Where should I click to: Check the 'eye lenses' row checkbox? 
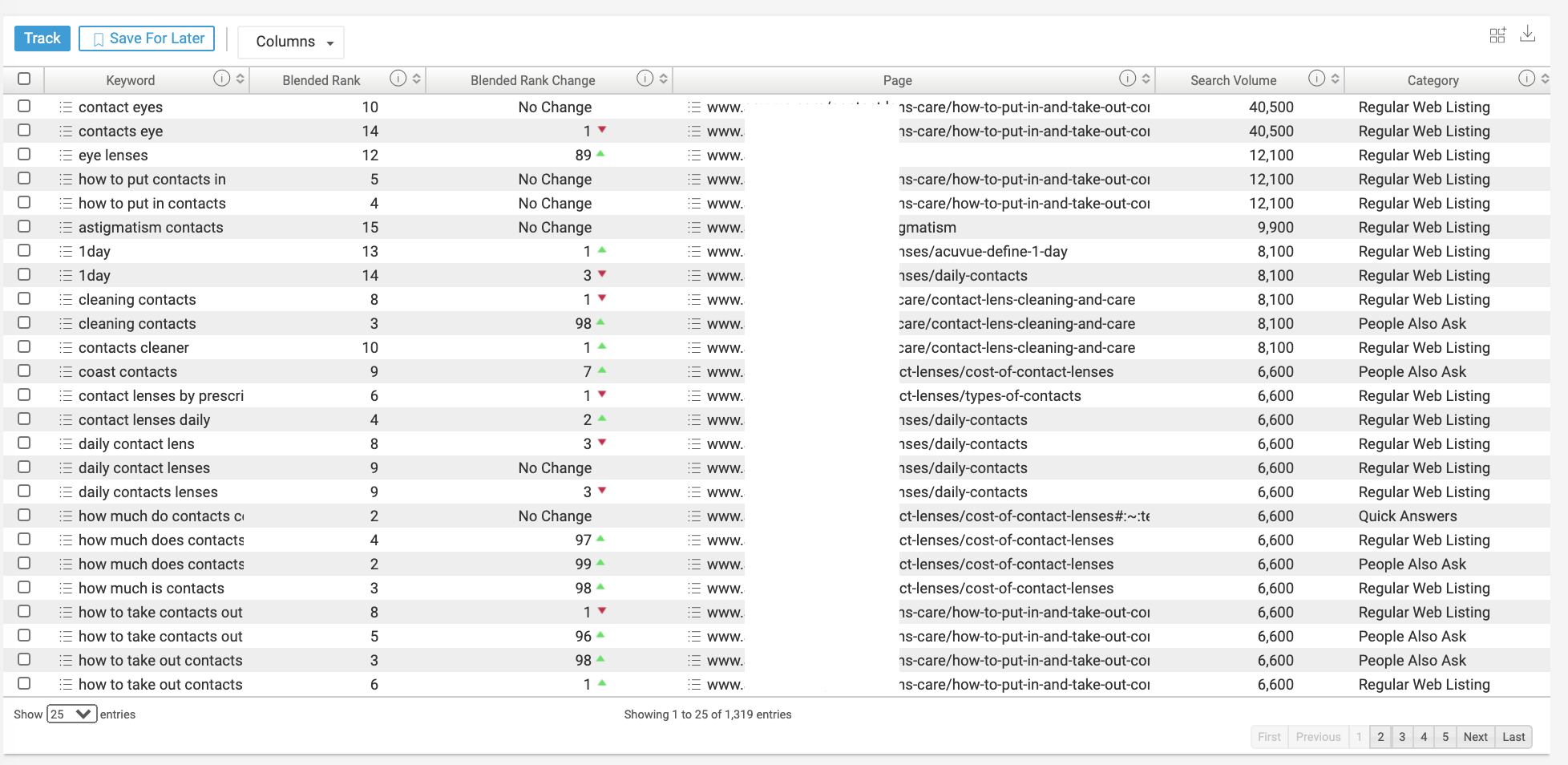click(x=24, y=154)
